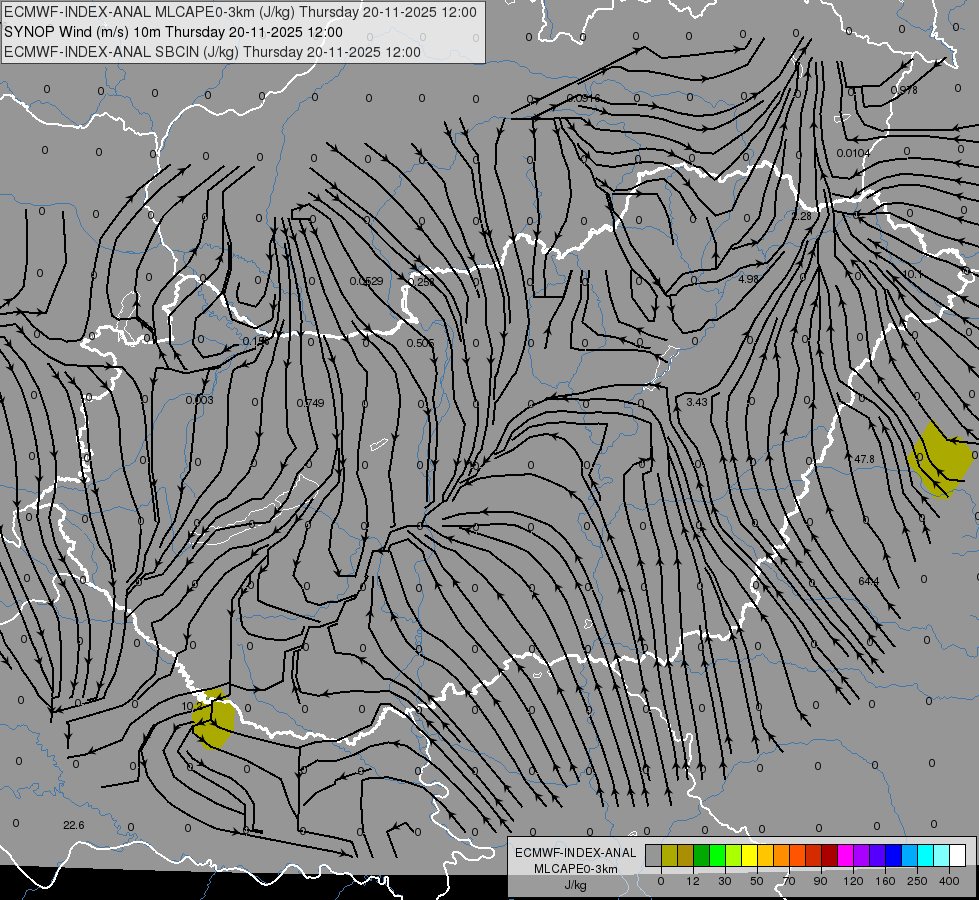Click the legend scale value '12'
This screenshot has width=979, height=900.
pyautogui.click(x=693, y=881)
